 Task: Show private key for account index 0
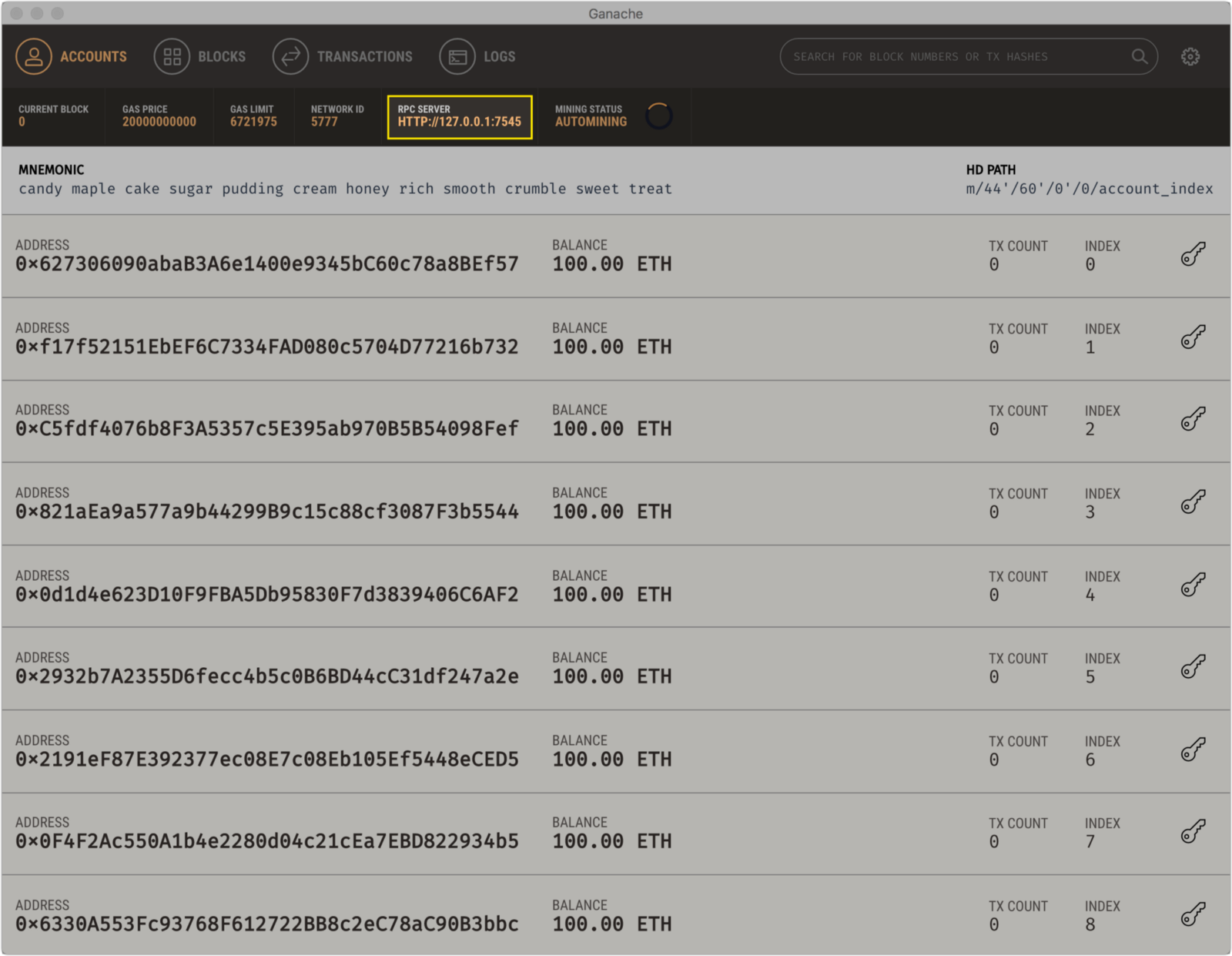click(1193, 254)
